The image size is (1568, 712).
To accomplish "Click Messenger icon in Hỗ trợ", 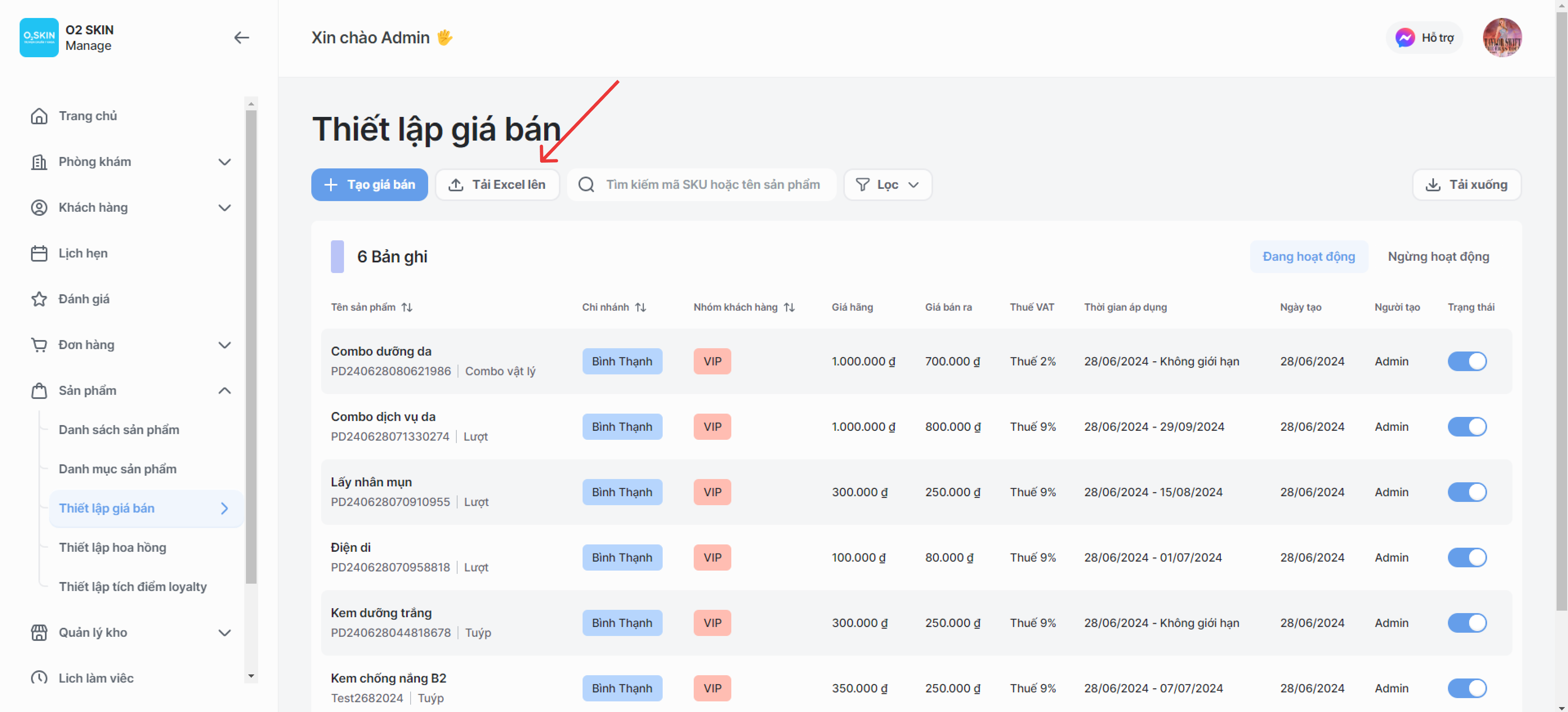I will (x=1404, y=38).
